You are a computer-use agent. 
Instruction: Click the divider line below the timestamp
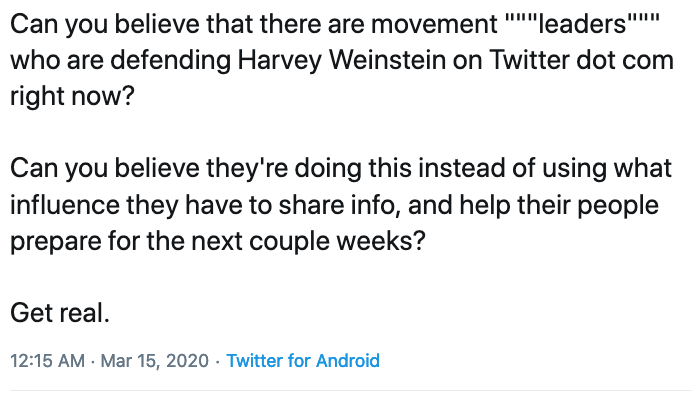click(349, 390)
